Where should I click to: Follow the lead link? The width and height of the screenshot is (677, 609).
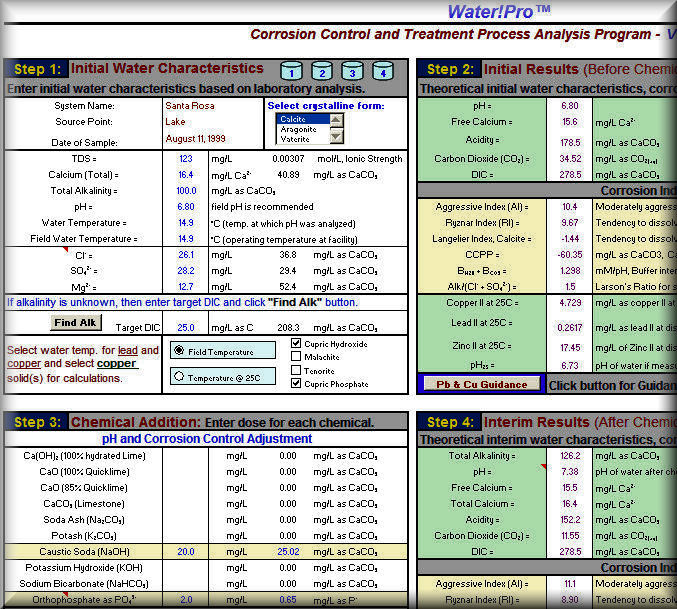128,350
